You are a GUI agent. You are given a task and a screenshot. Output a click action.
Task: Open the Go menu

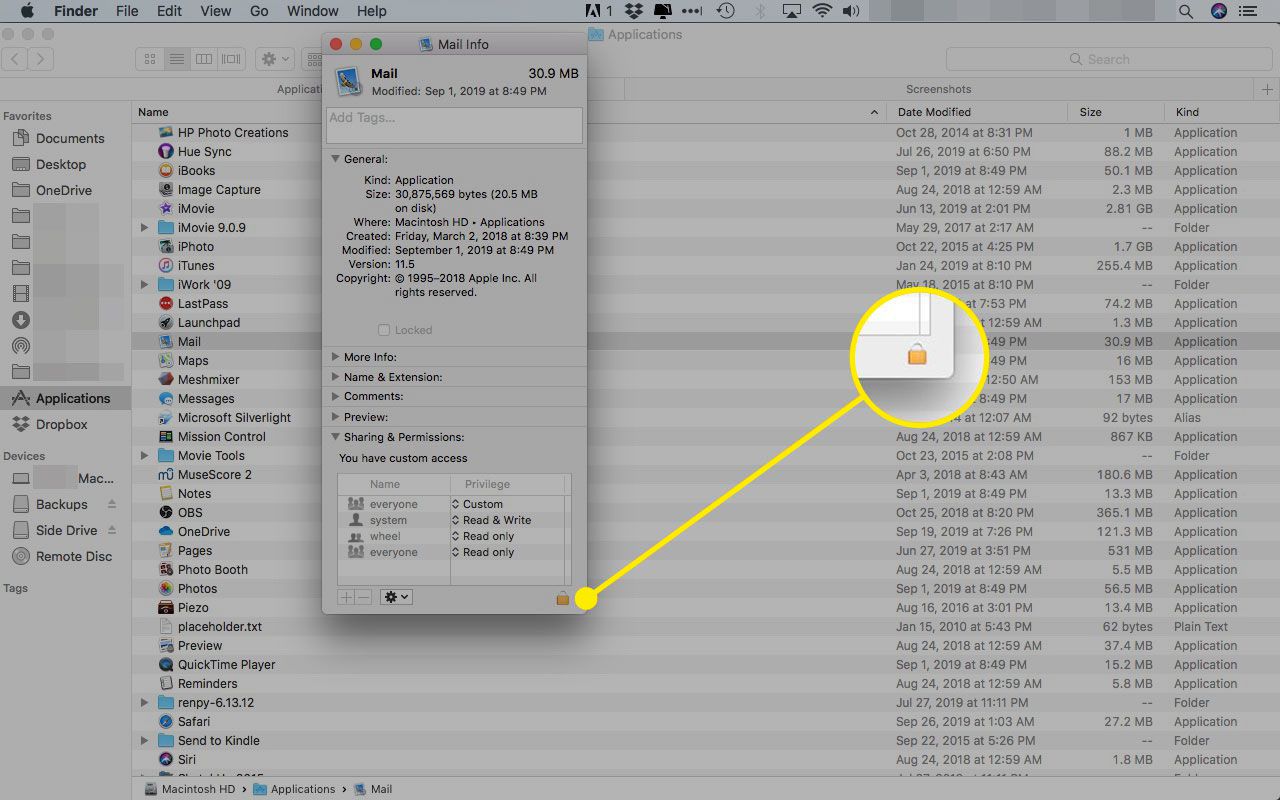[259, 11]
